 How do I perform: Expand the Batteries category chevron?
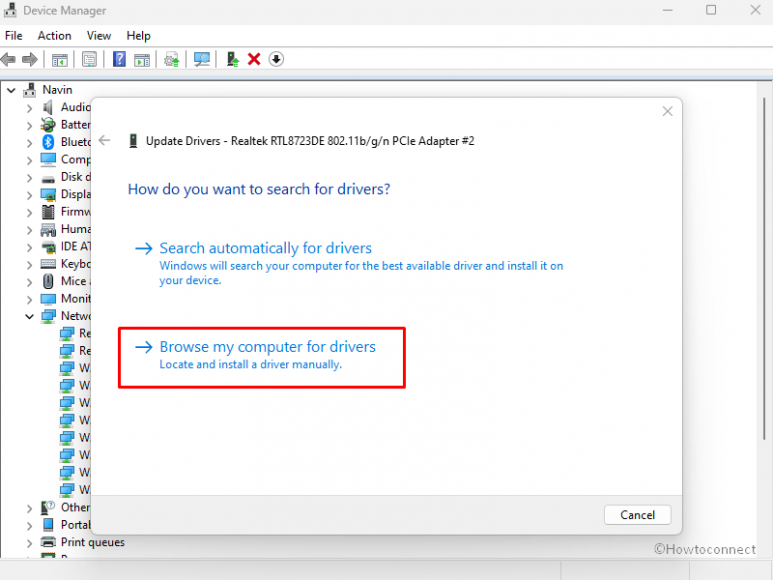30,125
